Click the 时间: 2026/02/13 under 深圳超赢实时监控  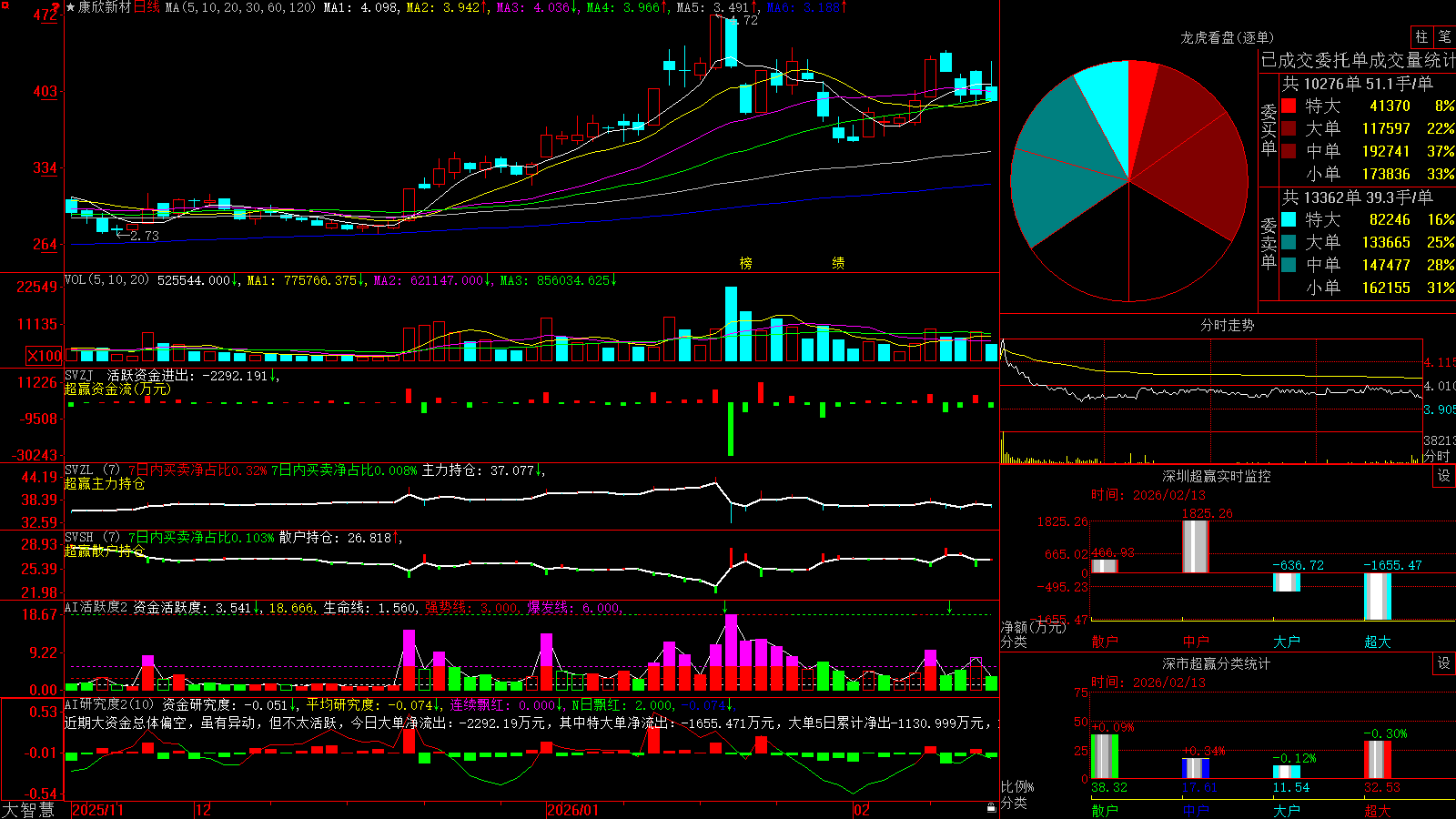click(x=1148, y=495)
